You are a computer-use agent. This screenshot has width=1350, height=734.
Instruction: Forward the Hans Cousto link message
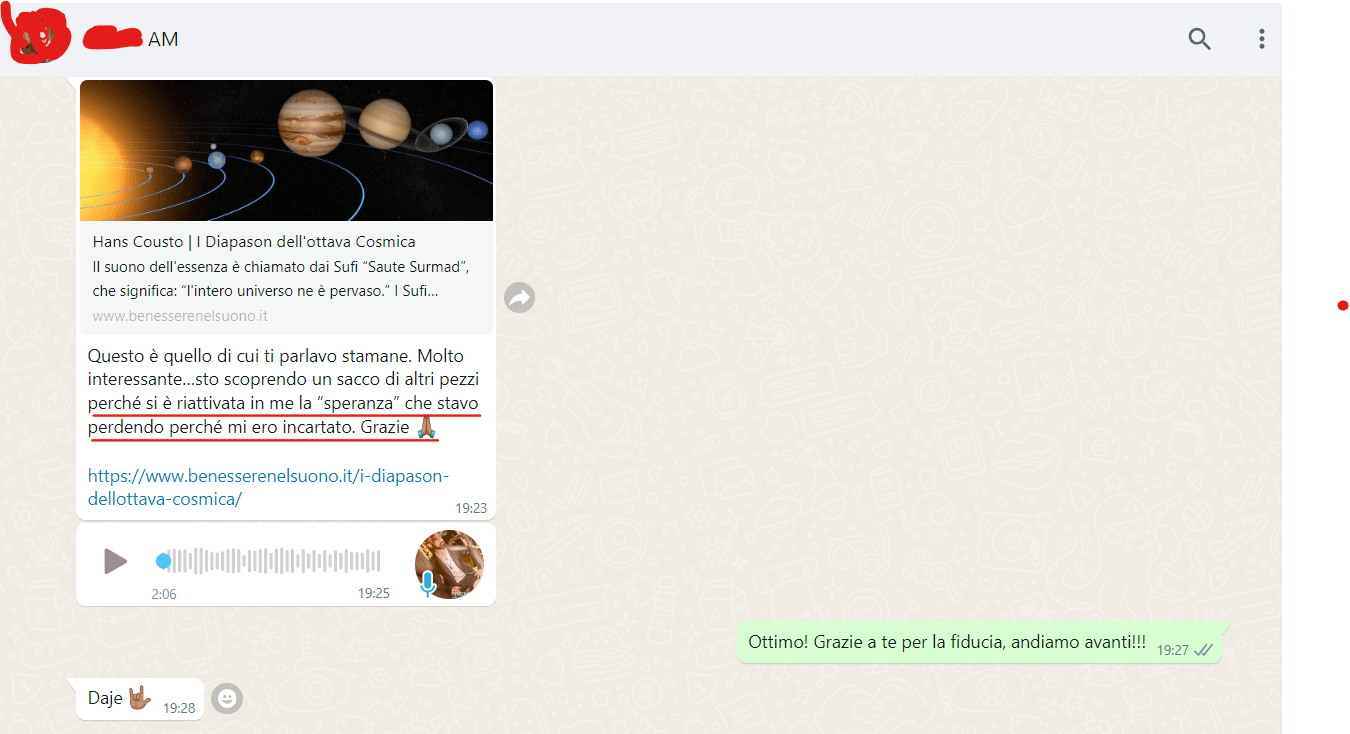point(519,297)
